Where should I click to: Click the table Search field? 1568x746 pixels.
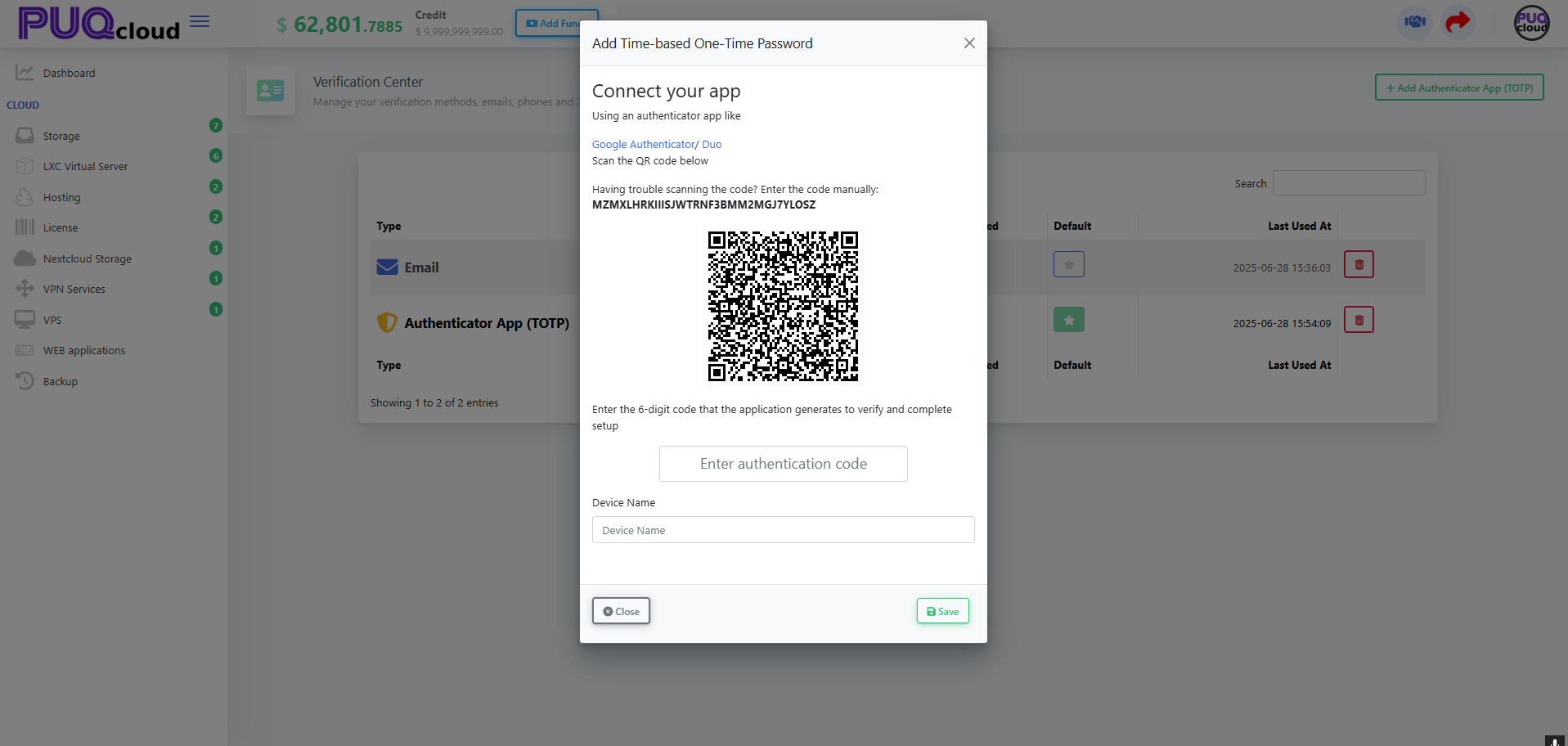tap(1349, 183)
